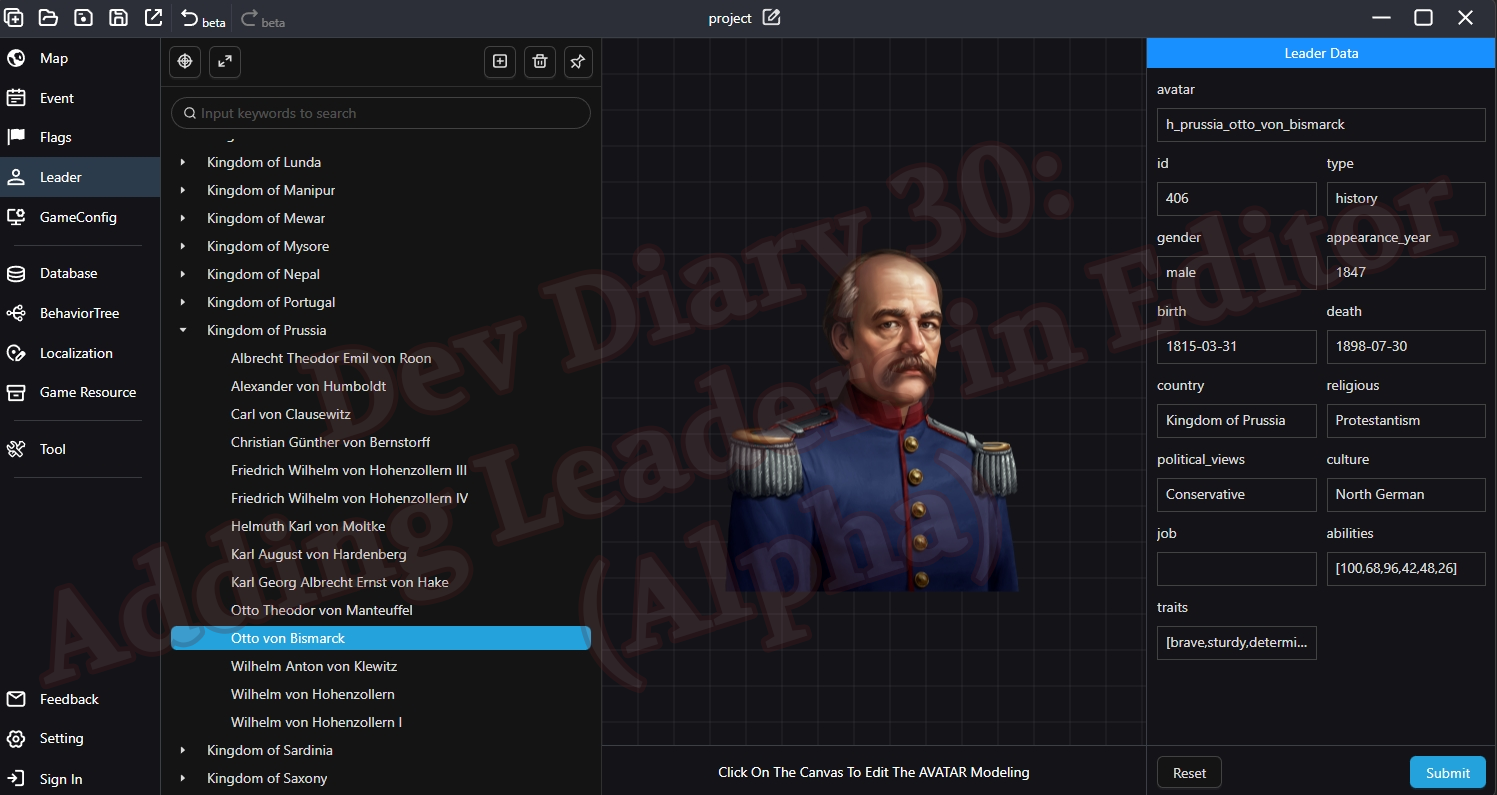Click the locate target icon above leader list
The width and height of the screenshot is (1497, 795).
(184, 62)
